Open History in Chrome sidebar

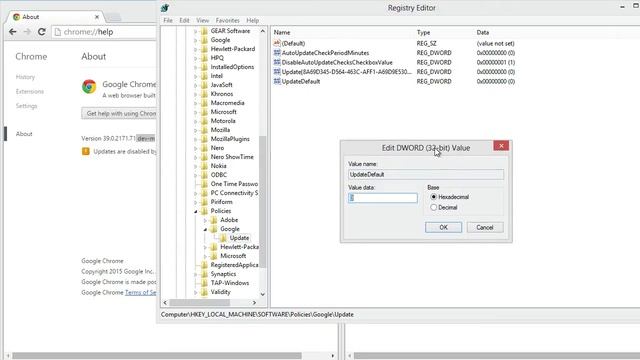point(25,77)
